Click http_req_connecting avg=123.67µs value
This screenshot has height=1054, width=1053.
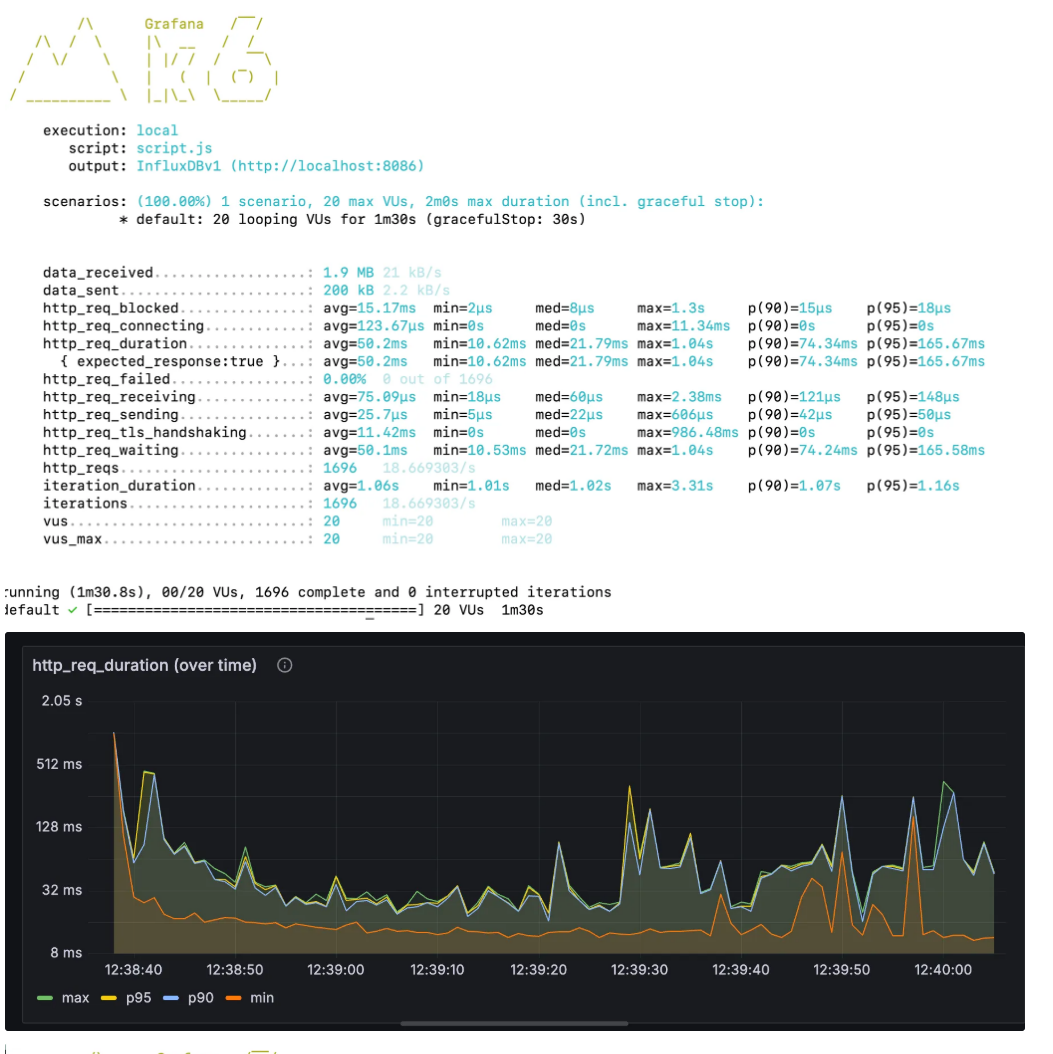click(x=373, y=326)
